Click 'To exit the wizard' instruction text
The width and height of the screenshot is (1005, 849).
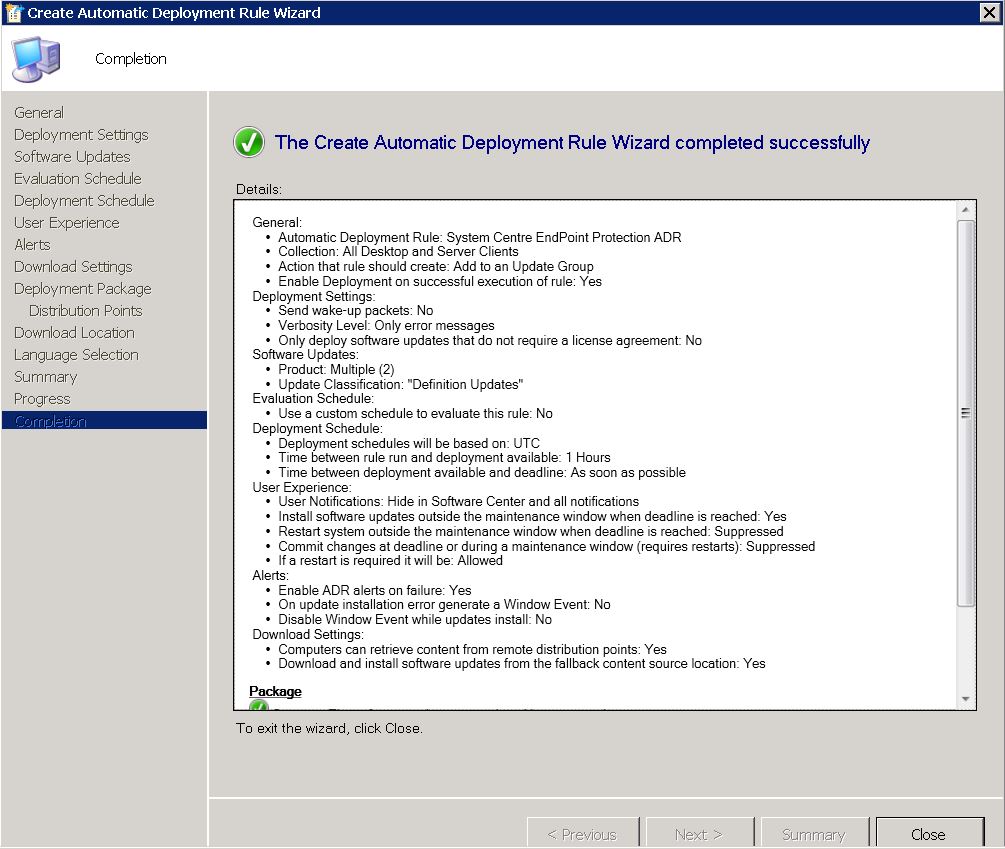click(x=329, y=729)
